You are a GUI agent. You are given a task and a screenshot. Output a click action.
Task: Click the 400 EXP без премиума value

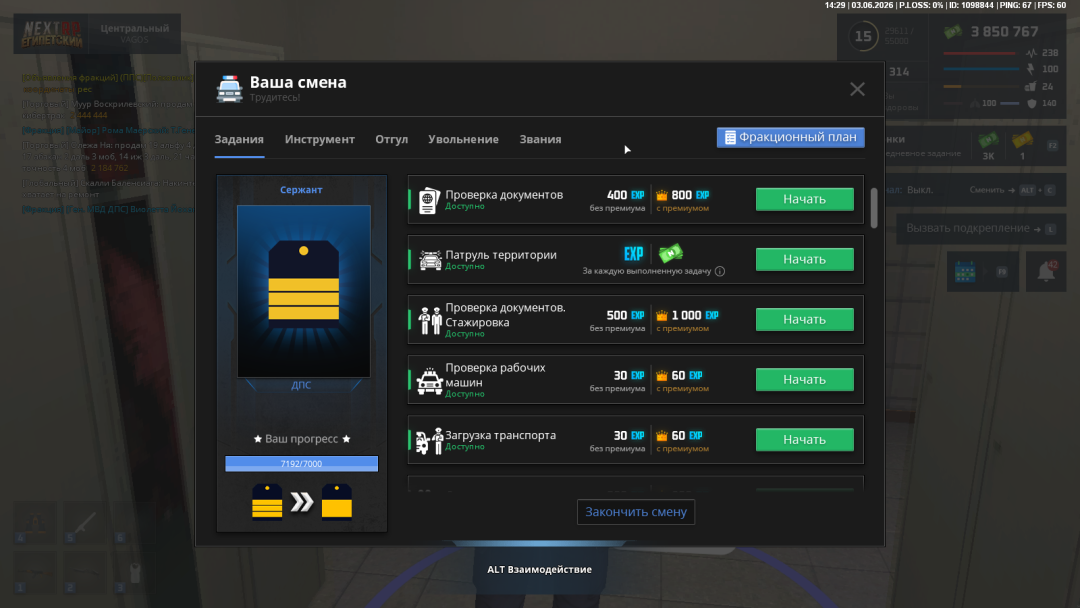[x=625, y=195]
